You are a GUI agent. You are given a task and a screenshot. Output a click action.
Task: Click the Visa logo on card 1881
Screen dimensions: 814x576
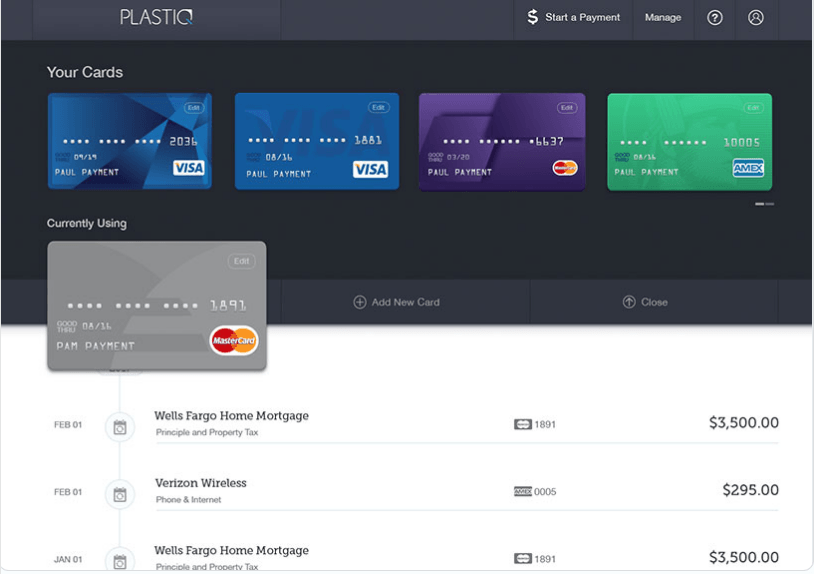(370, 169)
